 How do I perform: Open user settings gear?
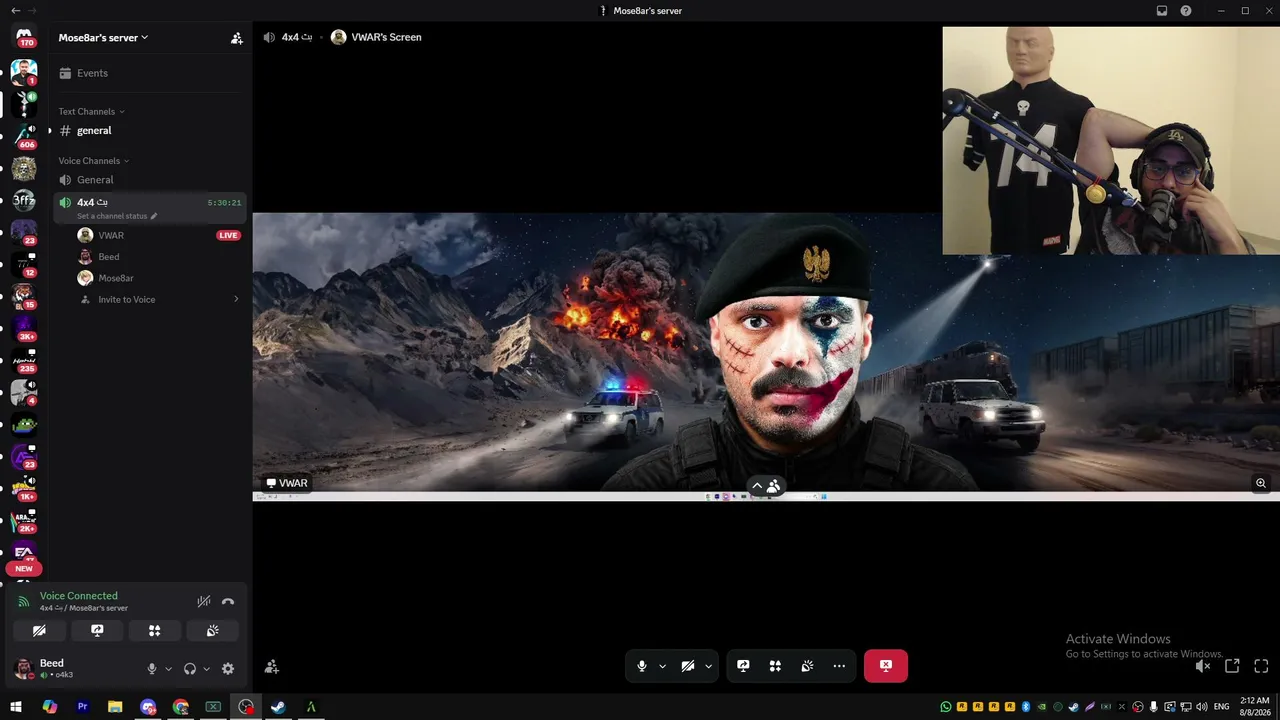pos(228,669)
